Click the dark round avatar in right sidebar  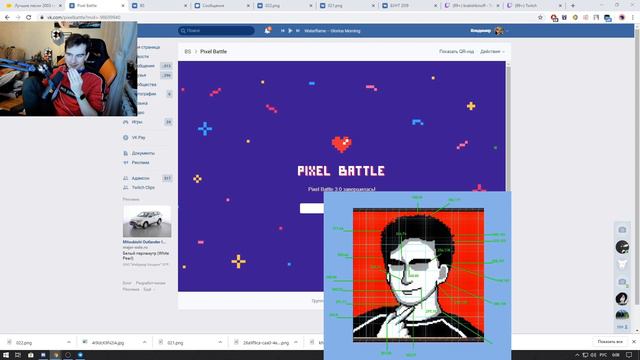click(622, 247)
